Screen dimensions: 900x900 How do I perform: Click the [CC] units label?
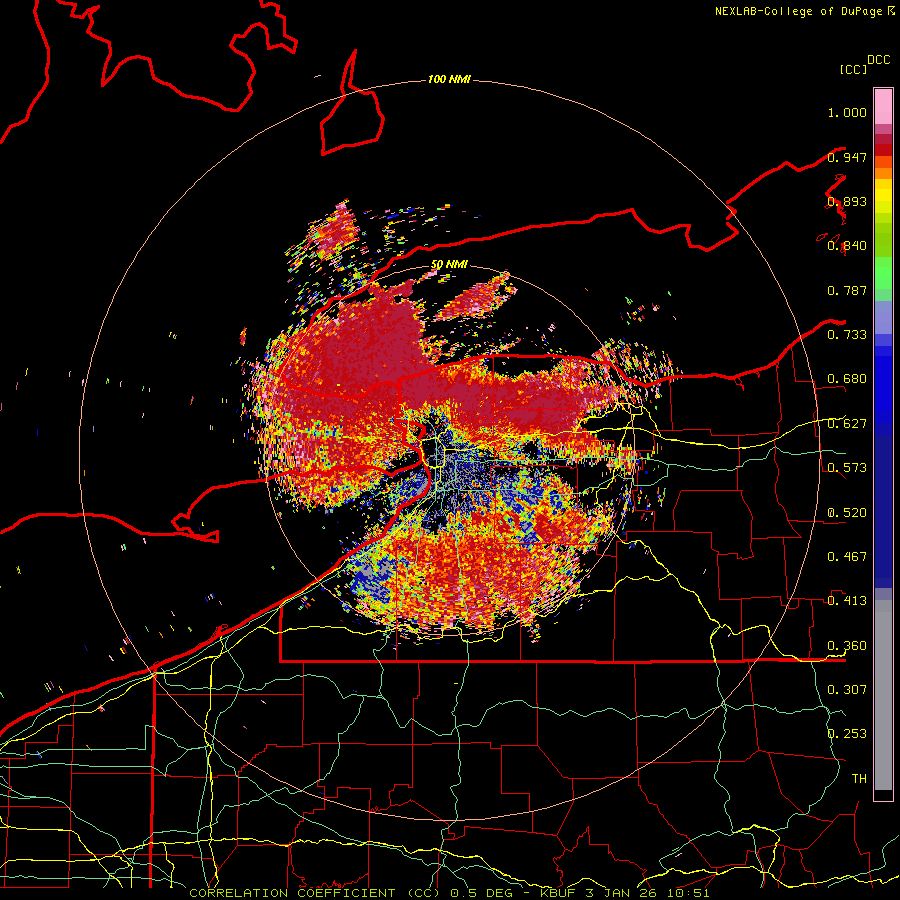(x=853, y=69)
